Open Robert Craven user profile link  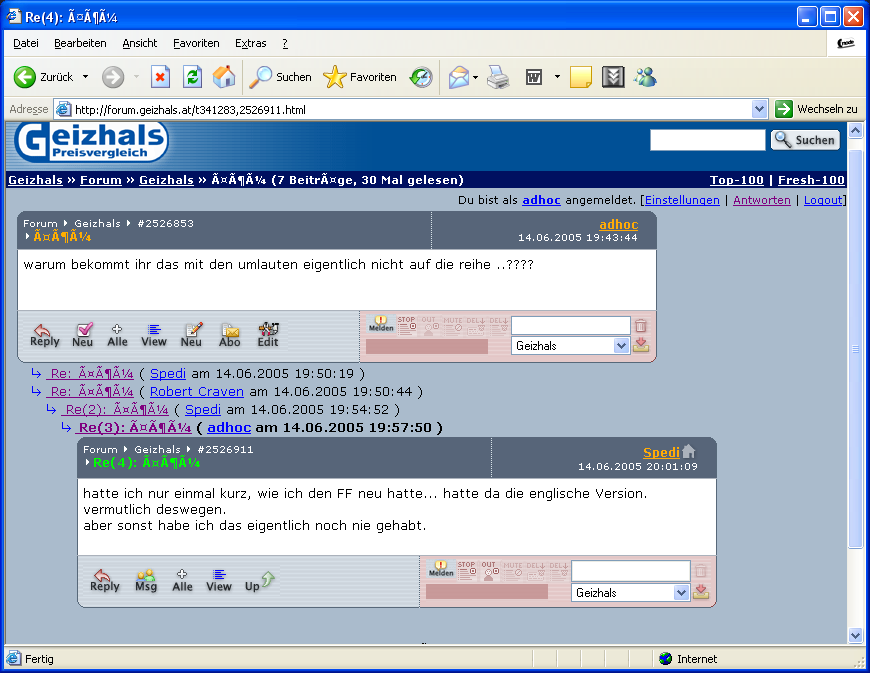point(196,392)
